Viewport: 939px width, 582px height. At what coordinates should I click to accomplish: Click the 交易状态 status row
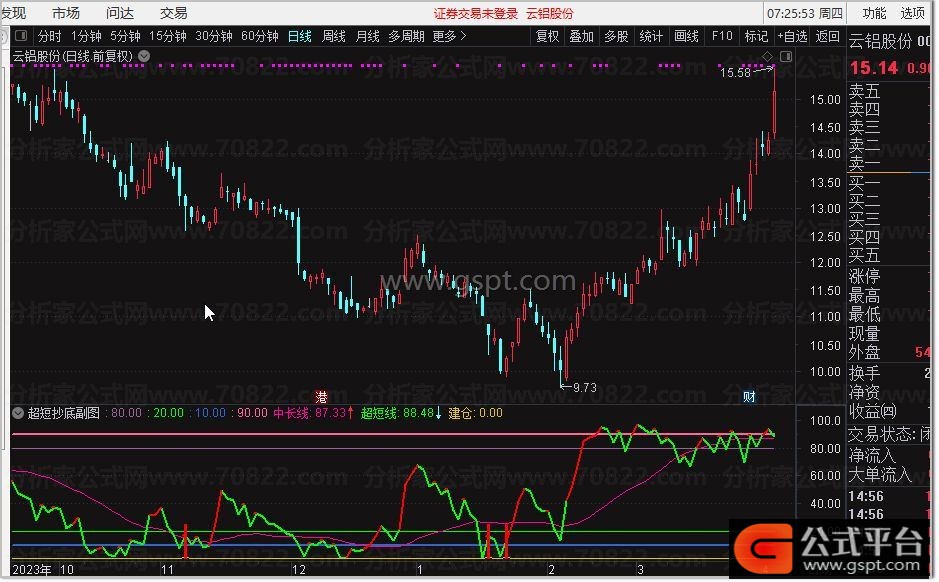pos(889,434)
